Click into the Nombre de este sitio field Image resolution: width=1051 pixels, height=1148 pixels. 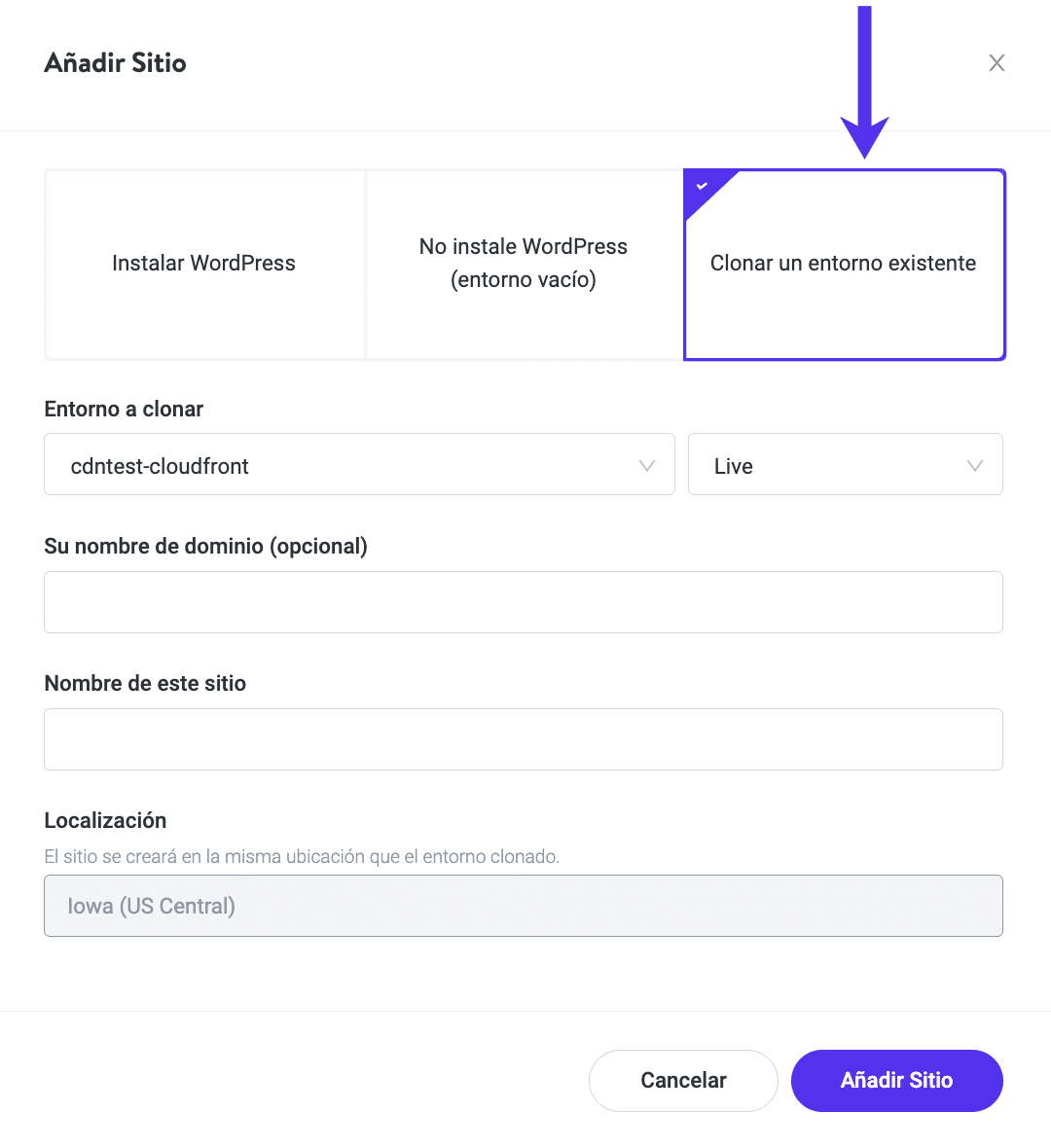coord(524,739)
